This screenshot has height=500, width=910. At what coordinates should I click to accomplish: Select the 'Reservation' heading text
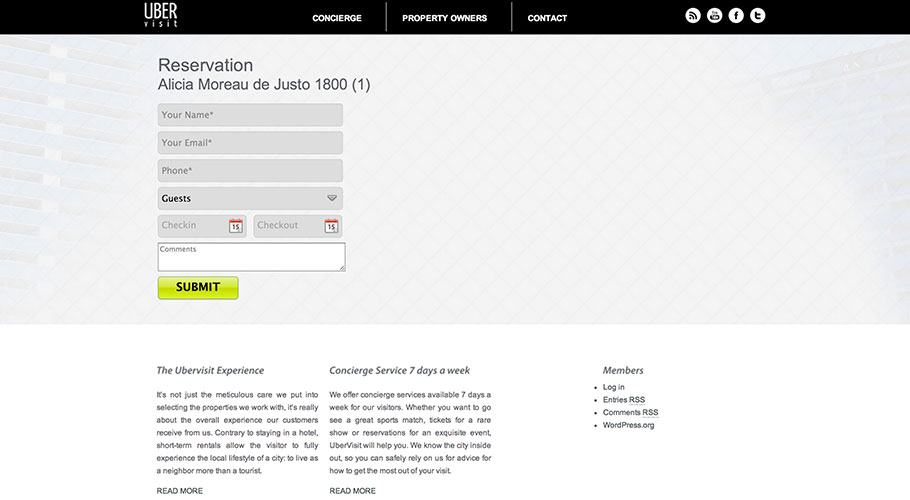click(x=205, y=65)
